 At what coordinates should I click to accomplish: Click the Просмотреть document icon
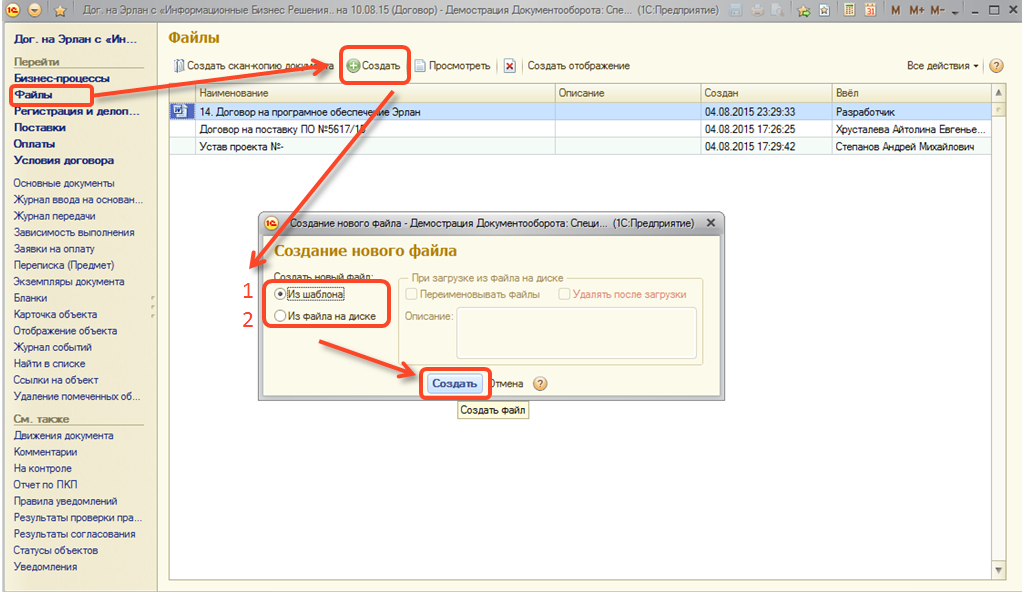(421, 66)
